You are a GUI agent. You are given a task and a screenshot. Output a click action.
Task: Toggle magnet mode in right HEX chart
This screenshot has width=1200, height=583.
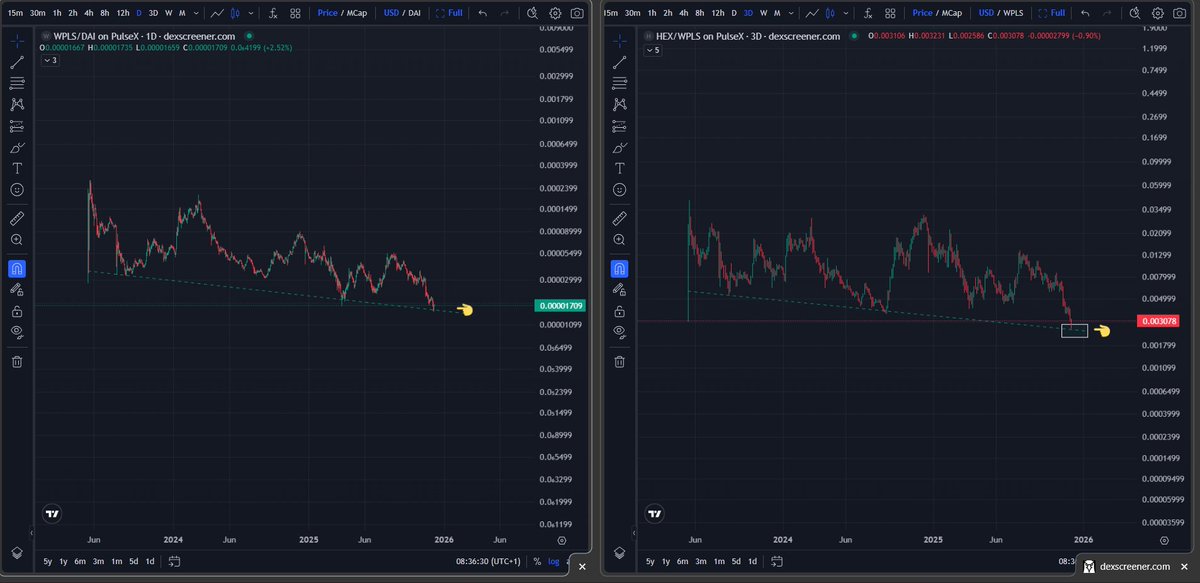[620, 268]
